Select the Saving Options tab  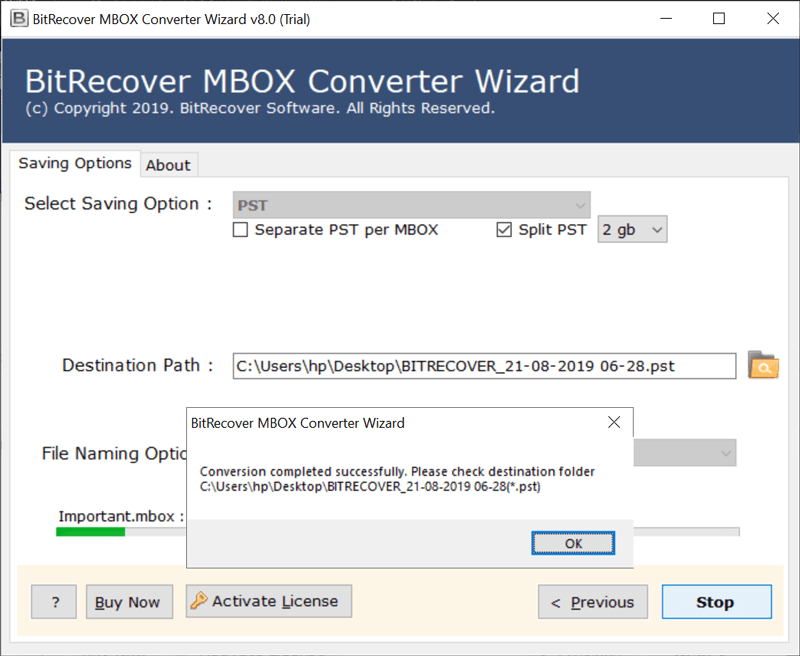(x=75, y=163)
